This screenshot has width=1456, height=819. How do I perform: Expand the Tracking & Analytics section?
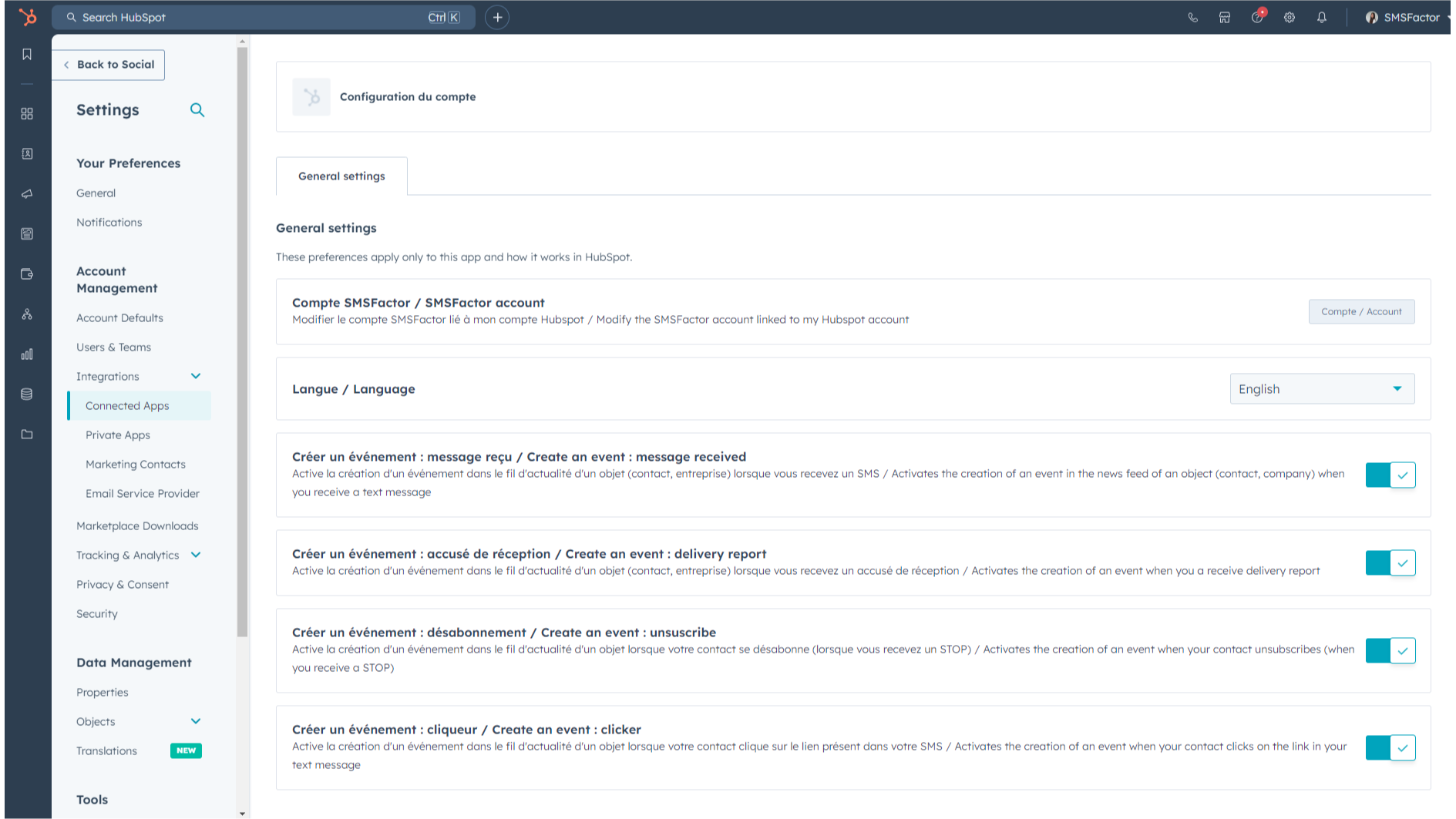click(x=196, y=555)
